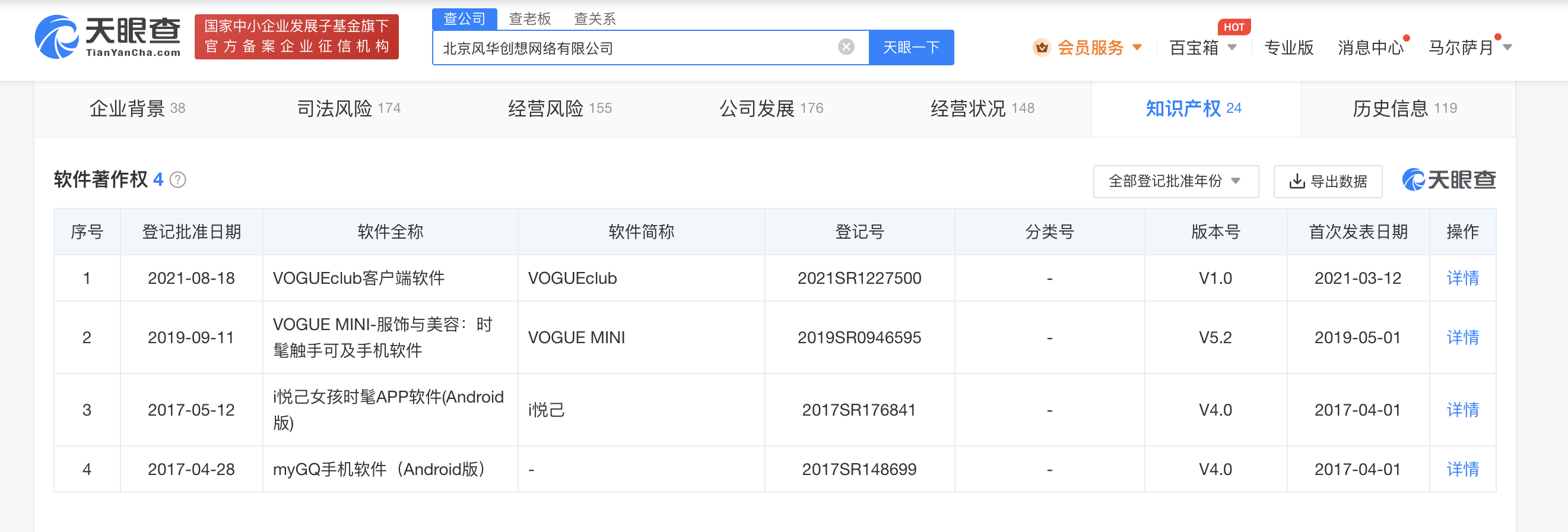Click the red national SME fund banner
Viewport: 1568px width, 532px height.
296,37
